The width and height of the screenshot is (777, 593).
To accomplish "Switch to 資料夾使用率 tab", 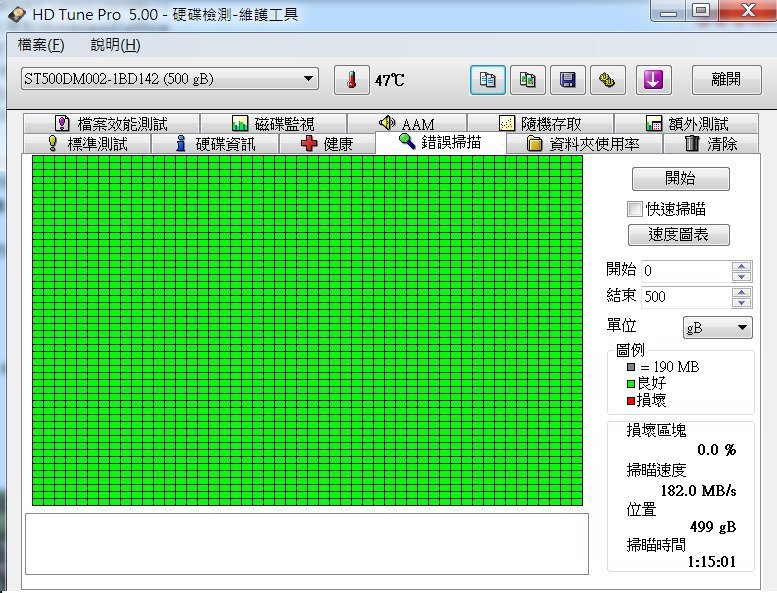I will point(583,144).
